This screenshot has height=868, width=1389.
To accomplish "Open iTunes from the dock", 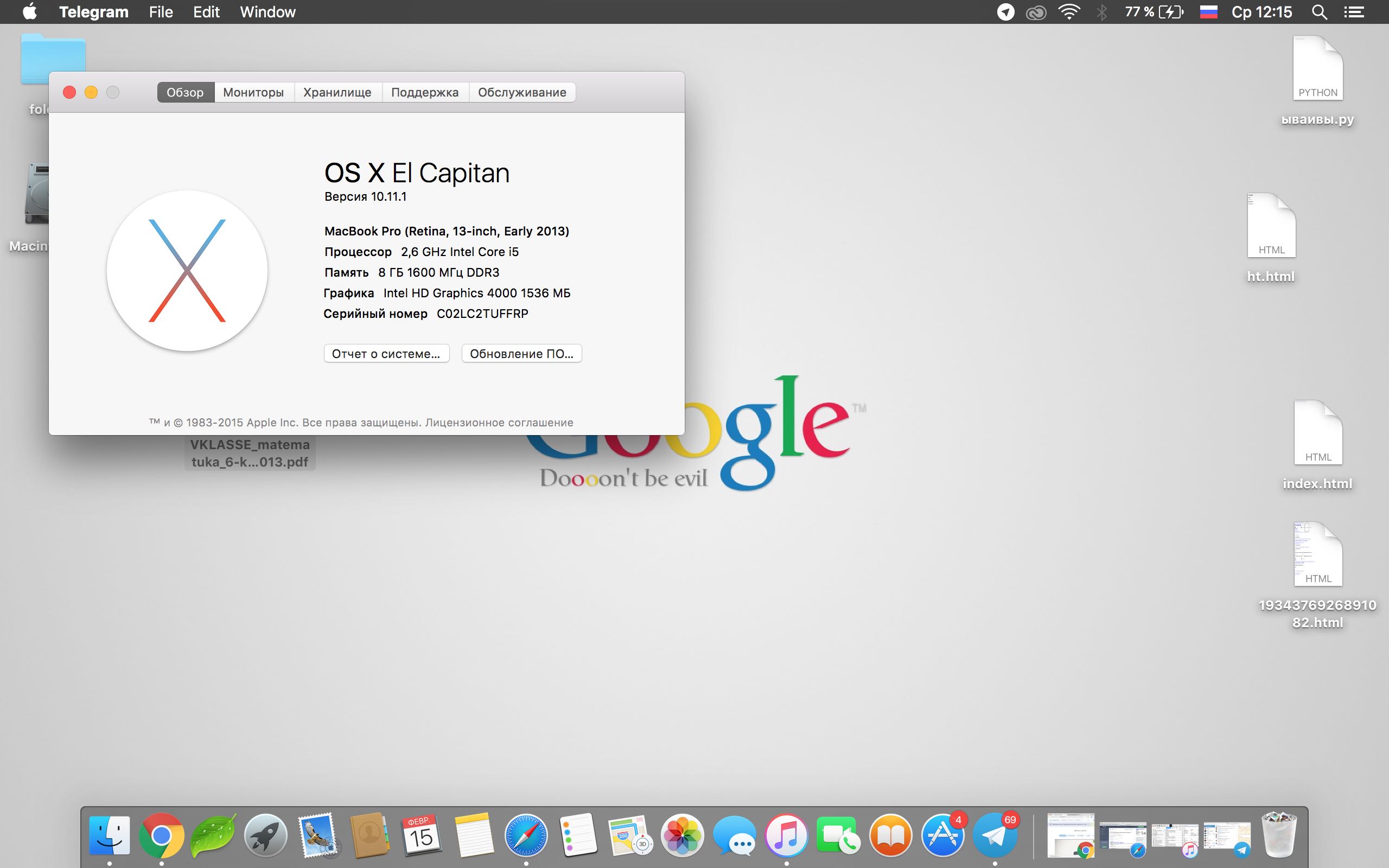I will coord(786,835).
